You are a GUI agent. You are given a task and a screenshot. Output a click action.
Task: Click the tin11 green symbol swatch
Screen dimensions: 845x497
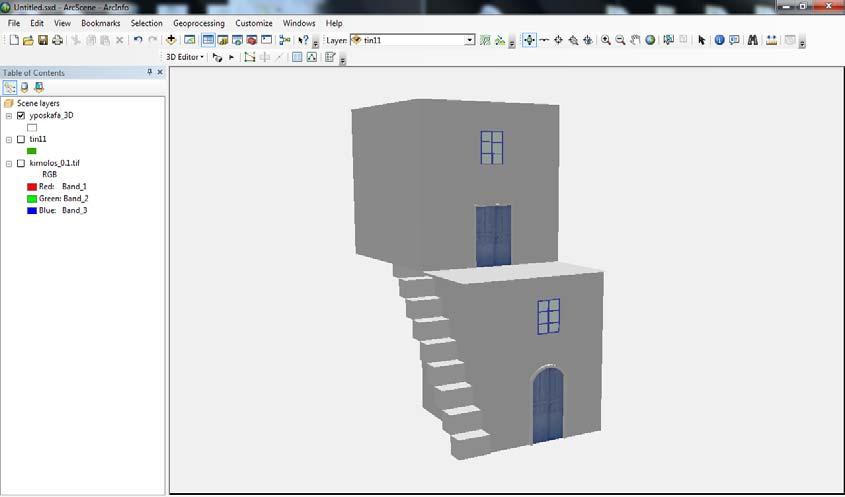pyautogui.click(x=32, y=151)
